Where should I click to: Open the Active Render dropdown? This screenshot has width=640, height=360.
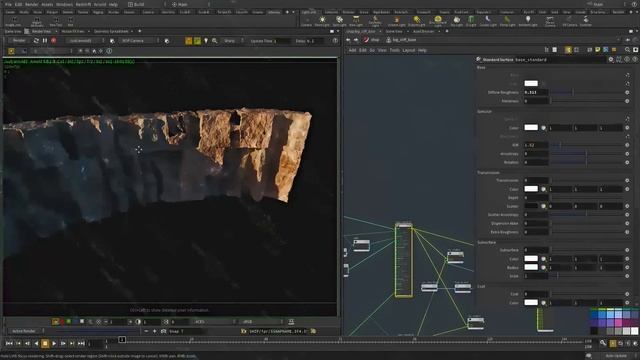[26, 331]
